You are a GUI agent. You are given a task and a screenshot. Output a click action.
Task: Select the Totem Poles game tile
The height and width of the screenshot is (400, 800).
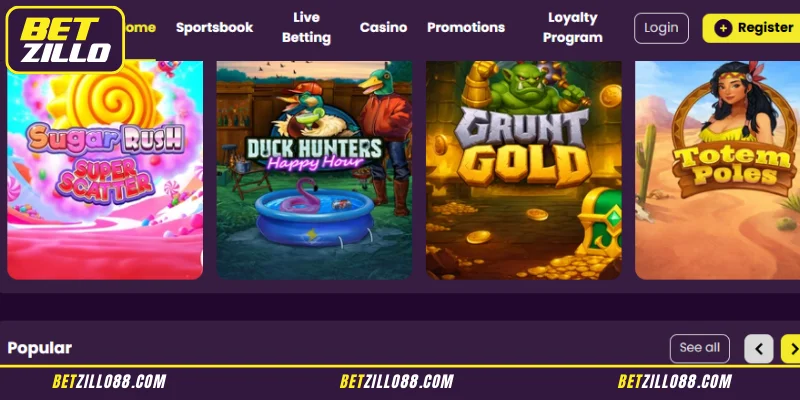click(x=717, y=170)
